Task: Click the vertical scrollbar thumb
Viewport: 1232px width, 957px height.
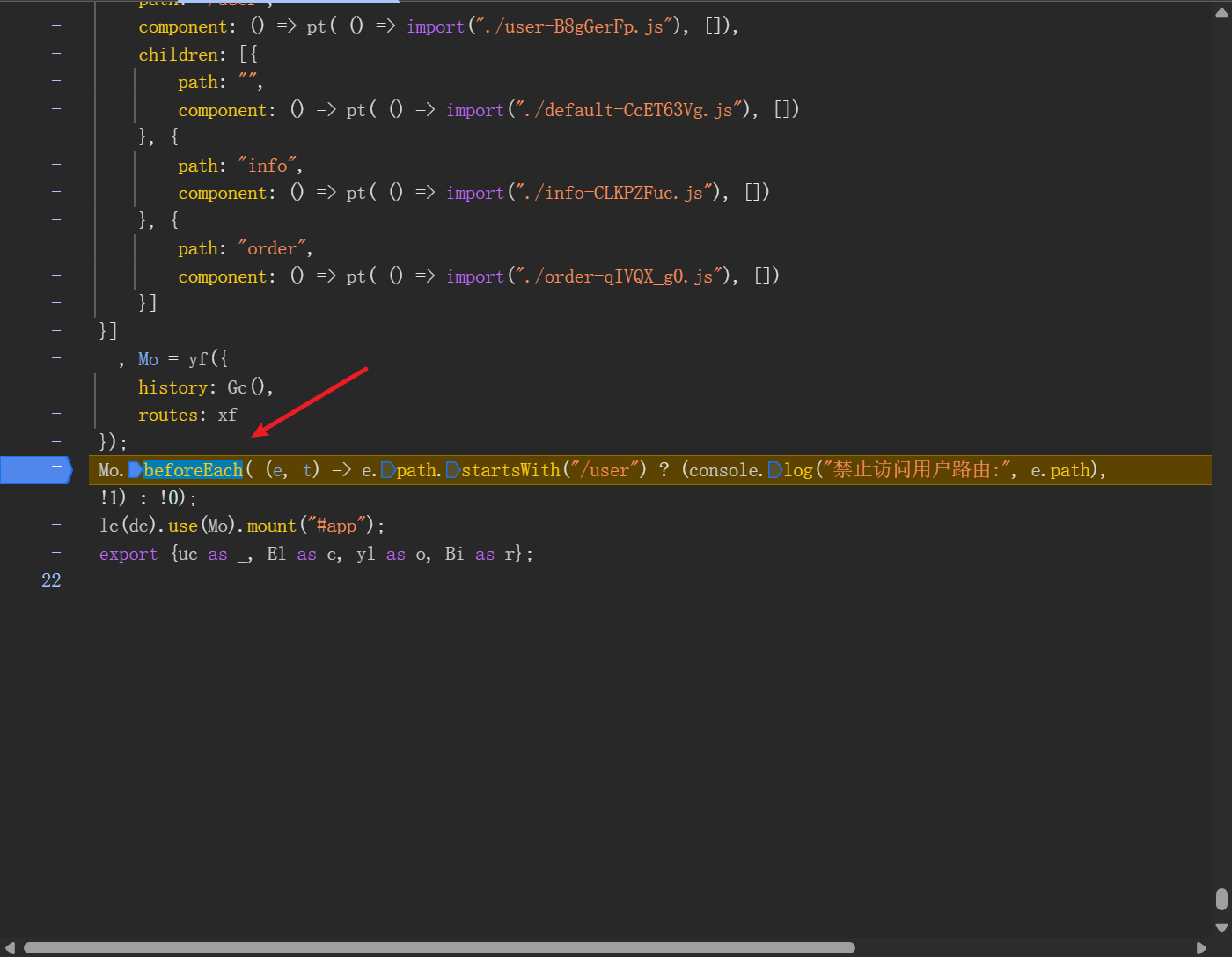Action: (x=1221, y=899)
